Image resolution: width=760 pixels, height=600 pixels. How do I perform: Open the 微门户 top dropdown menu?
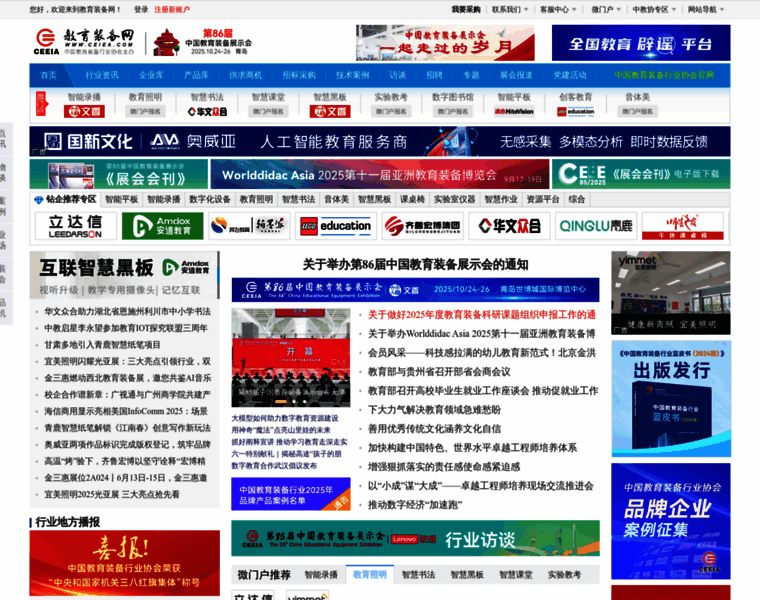(x=606, y=9)
